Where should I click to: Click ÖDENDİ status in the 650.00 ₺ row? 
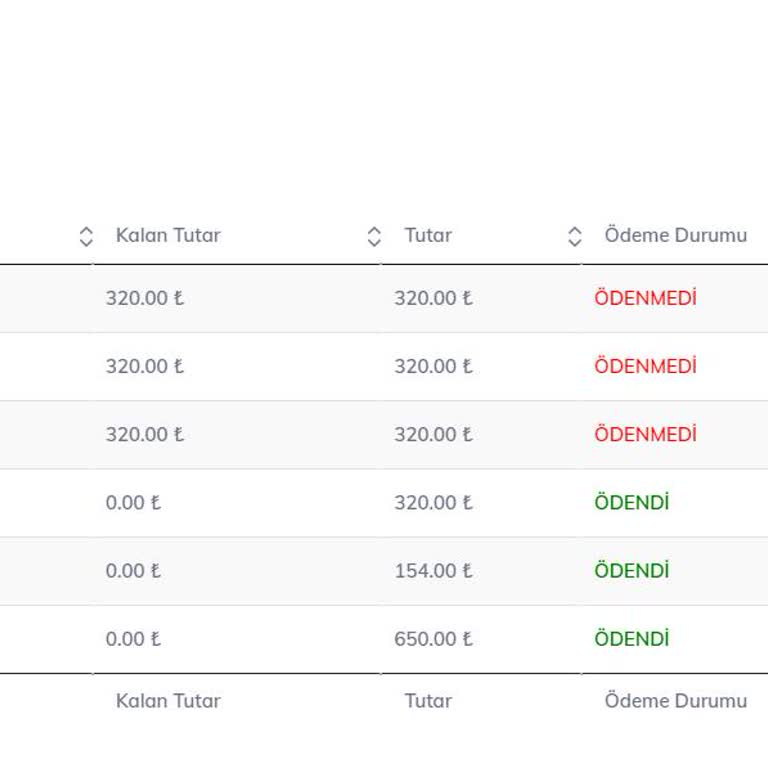pos(631,639)
